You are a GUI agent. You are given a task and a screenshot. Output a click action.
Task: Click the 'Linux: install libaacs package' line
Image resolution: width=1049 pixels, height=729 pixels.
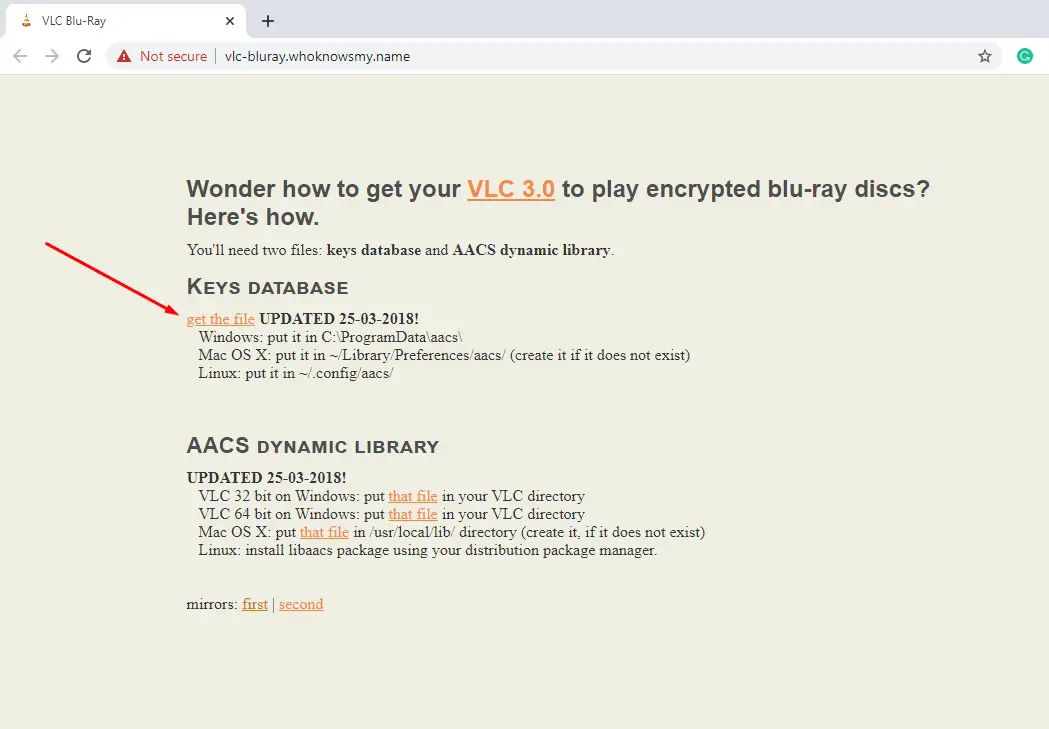[x=427, y=550]
